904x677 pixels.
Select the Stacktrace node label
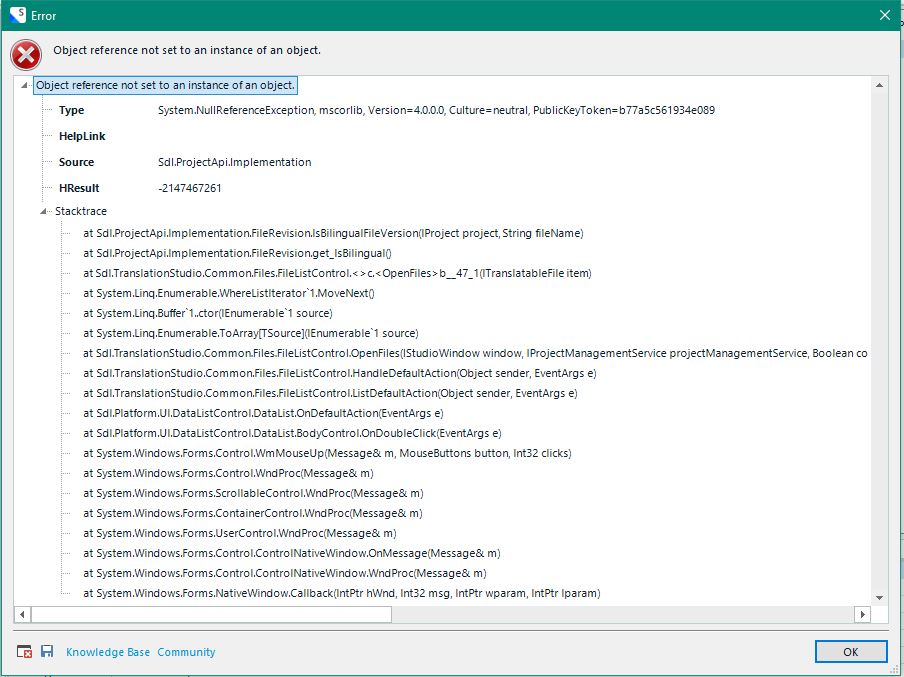coord(81,211)
